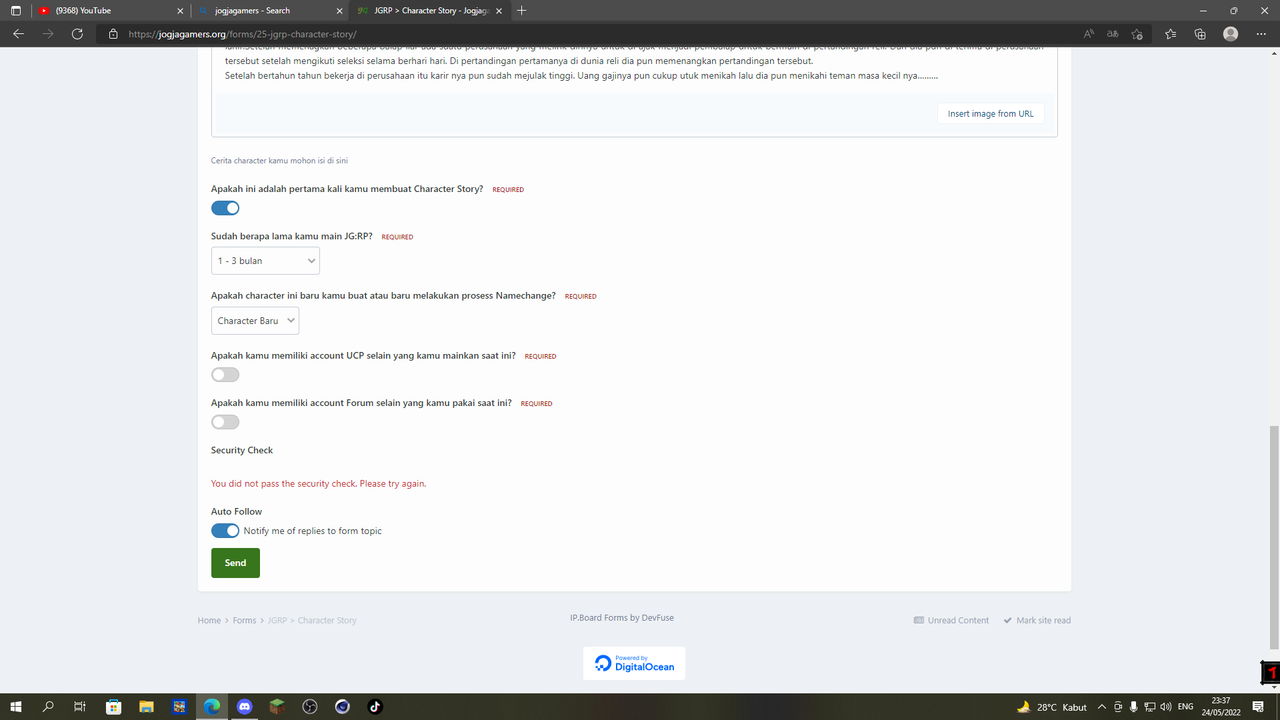Open Unread Content link

951,620
